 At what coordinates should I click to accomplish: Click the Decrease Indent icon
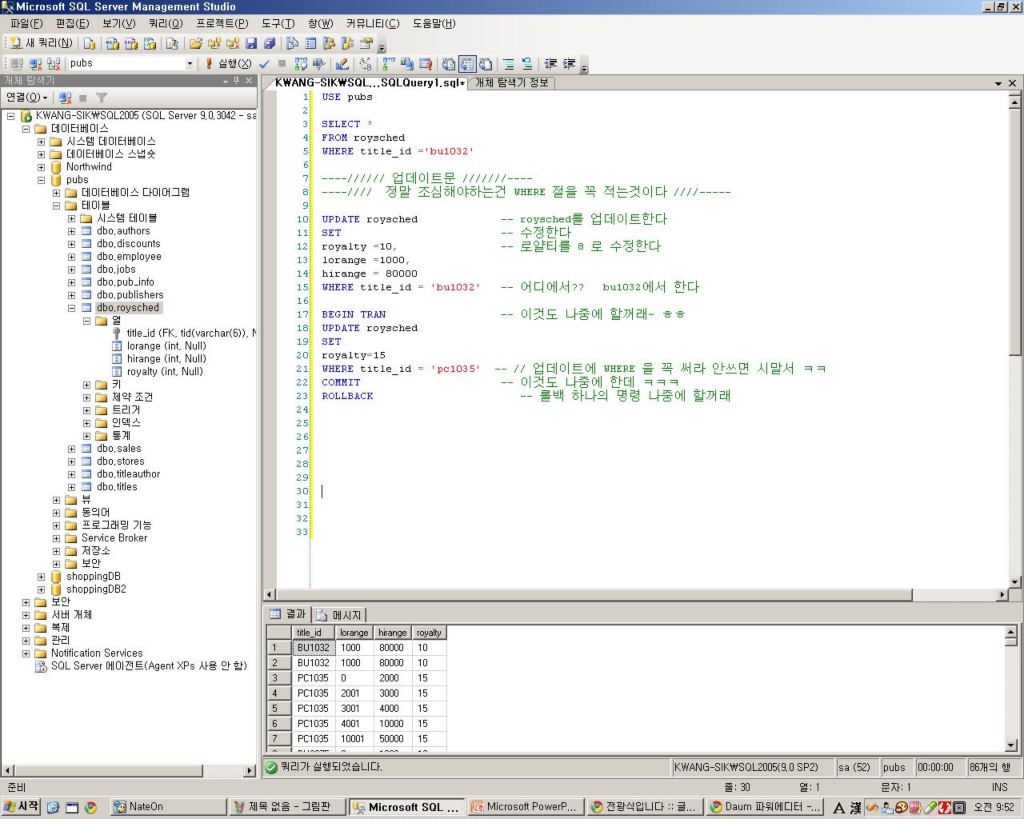pyautogui.click(x=551, y=63)
